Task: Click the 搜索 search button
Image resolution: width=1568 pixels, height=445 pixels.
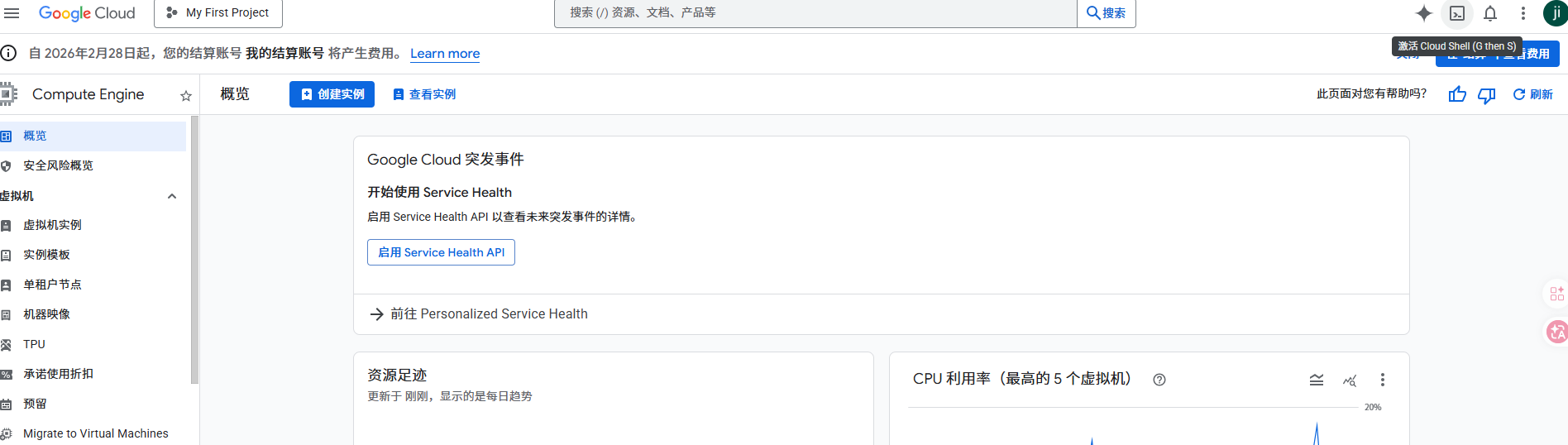Action: coord(1107,13)
